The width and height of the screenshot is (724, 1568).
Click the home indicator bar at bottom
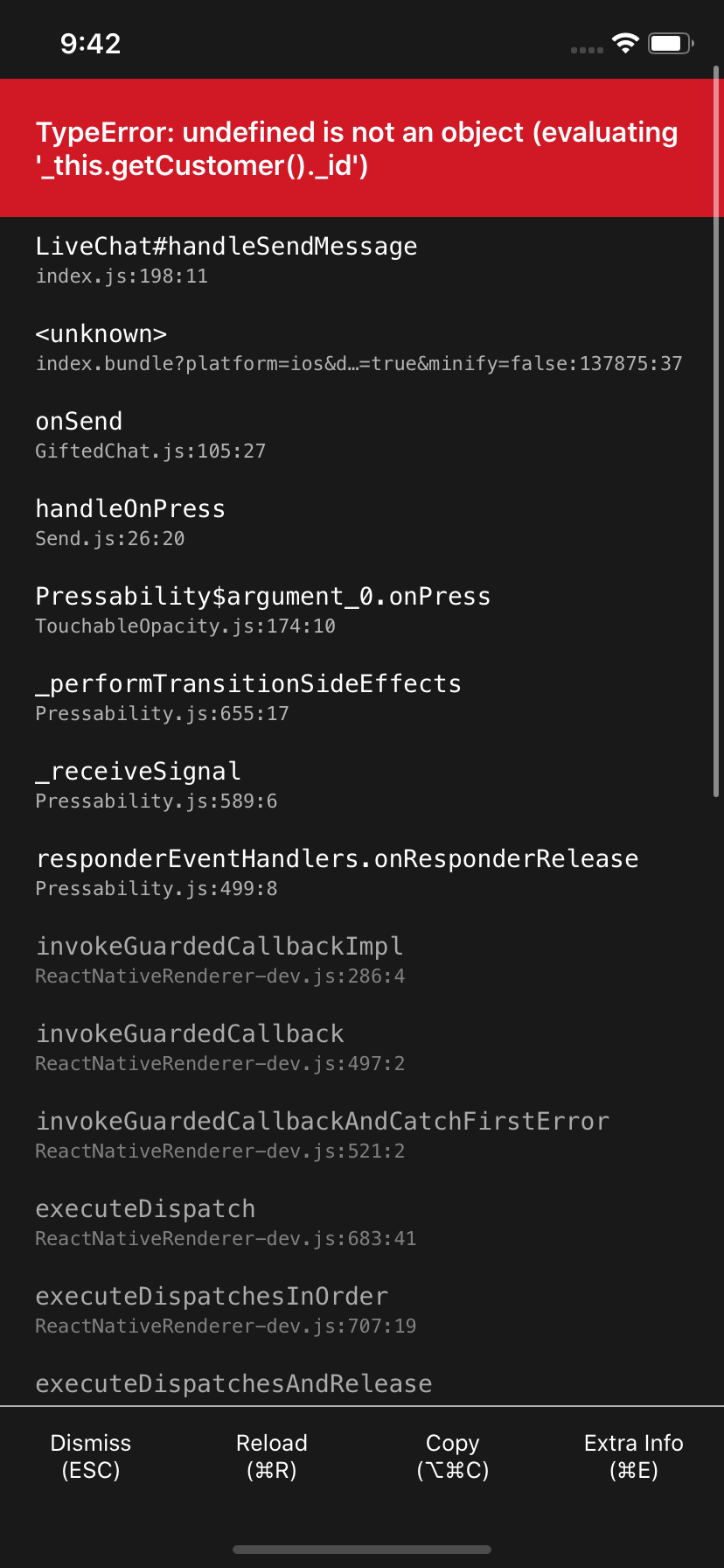click(x=362, y=1547)
